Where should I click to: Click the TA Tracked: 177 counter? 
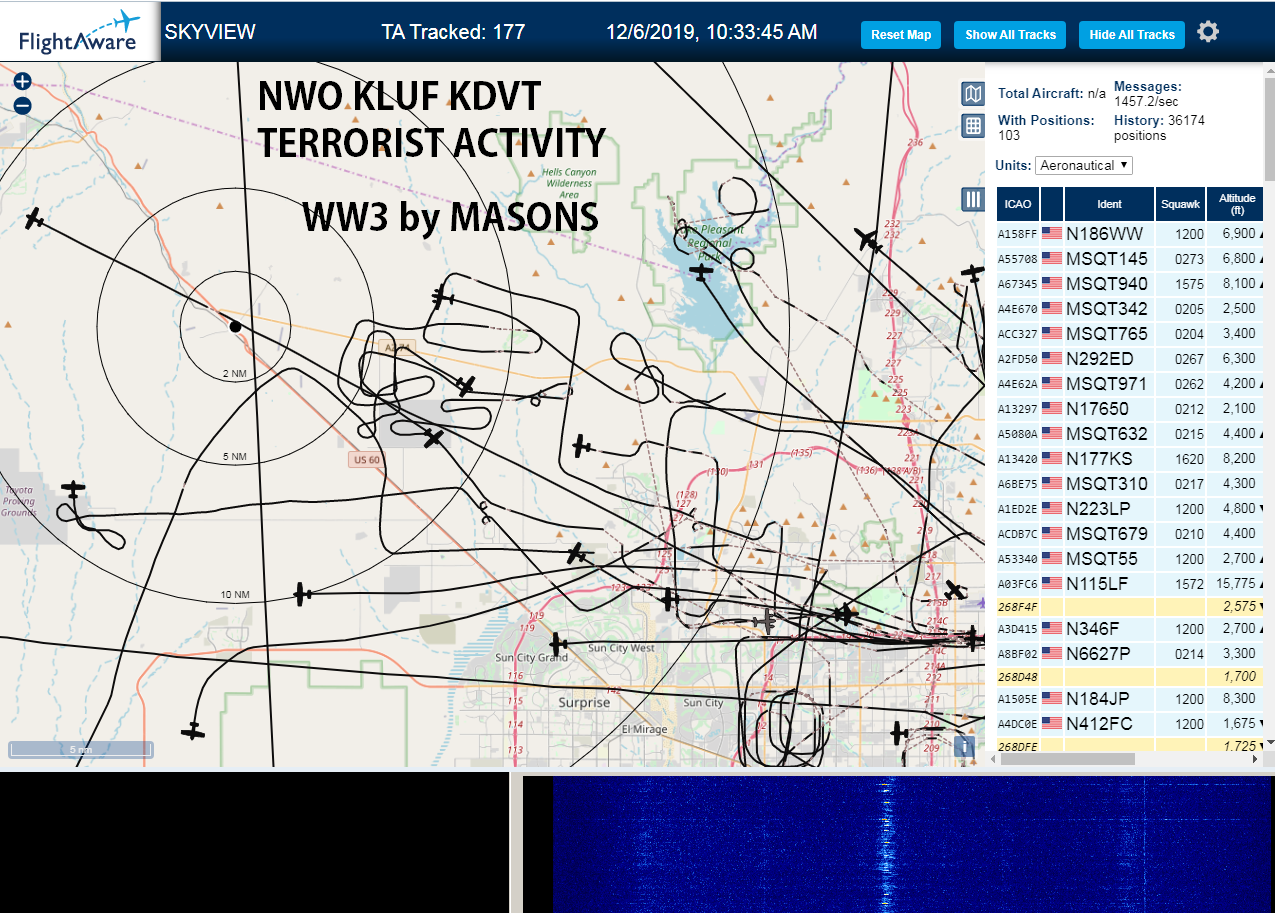click(x=453, y=32)
